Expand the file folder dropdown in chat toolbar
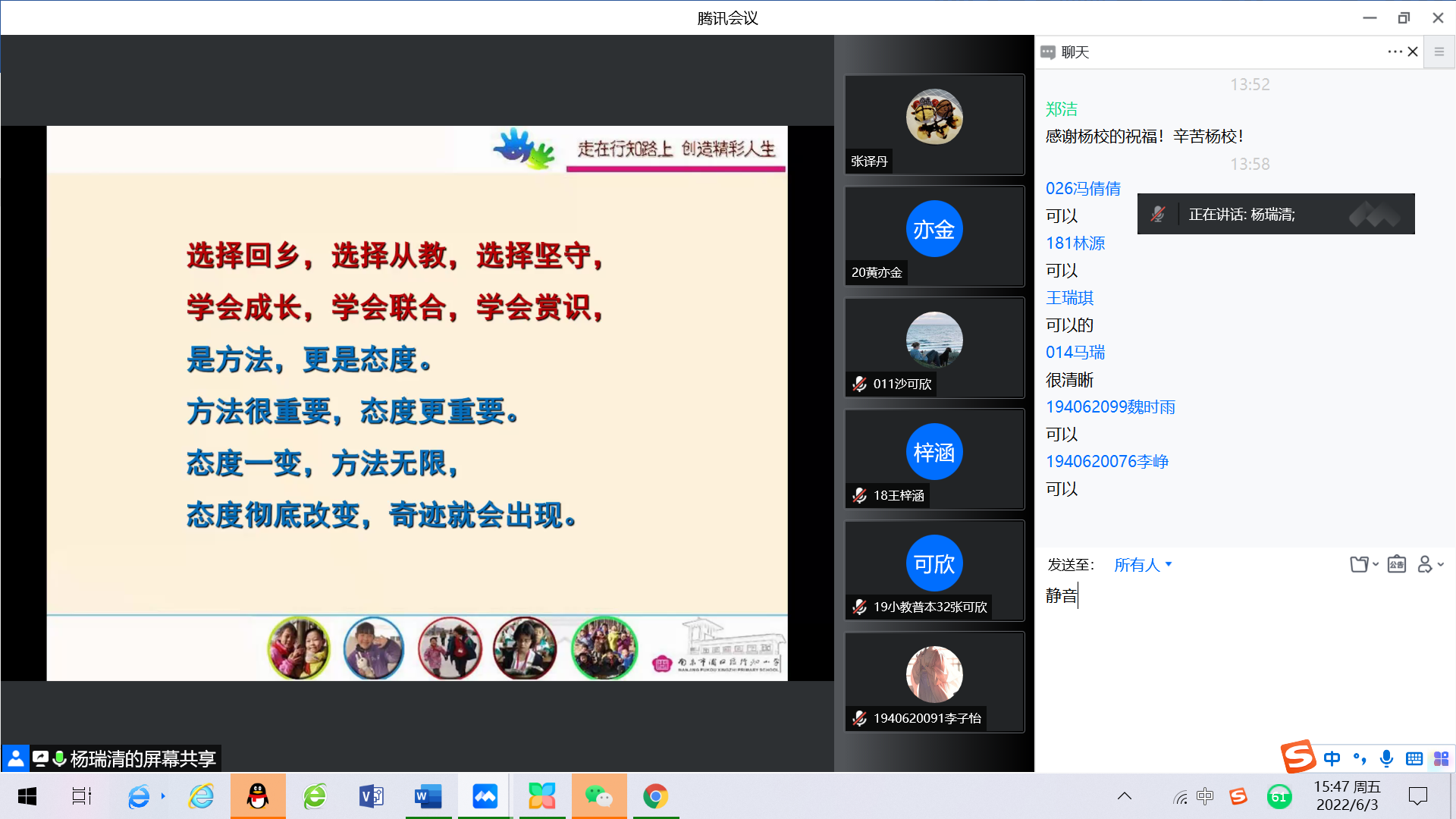This screenshot has width=1456, height=819. [x=1363, y=564]
